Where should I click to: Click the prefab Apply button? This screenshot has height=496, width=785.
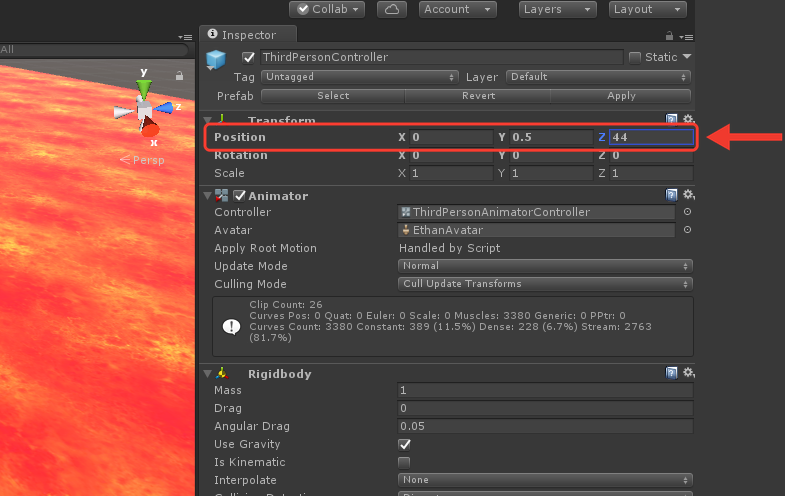621,96
